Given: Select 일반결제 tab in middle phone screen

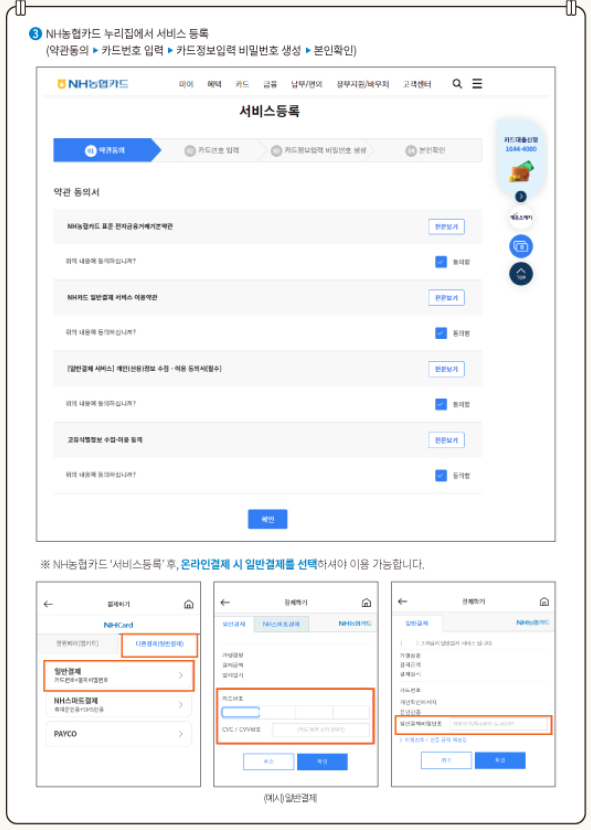Looking at the screenshot, I should point(234,624).
